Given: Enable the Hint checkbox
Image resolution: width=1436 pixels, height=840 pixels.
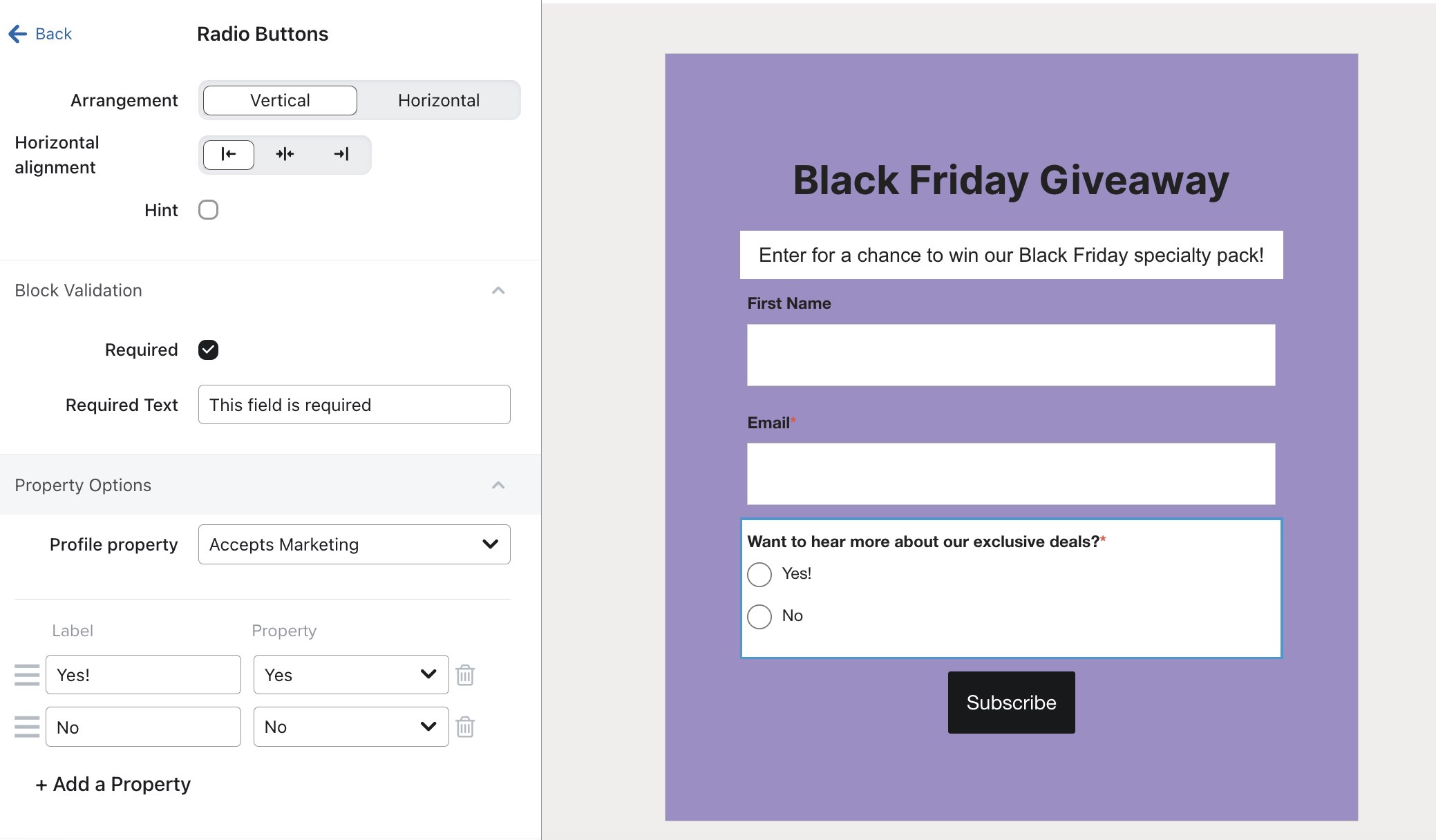Looking at the screenshot, I should tap(208, 210).
